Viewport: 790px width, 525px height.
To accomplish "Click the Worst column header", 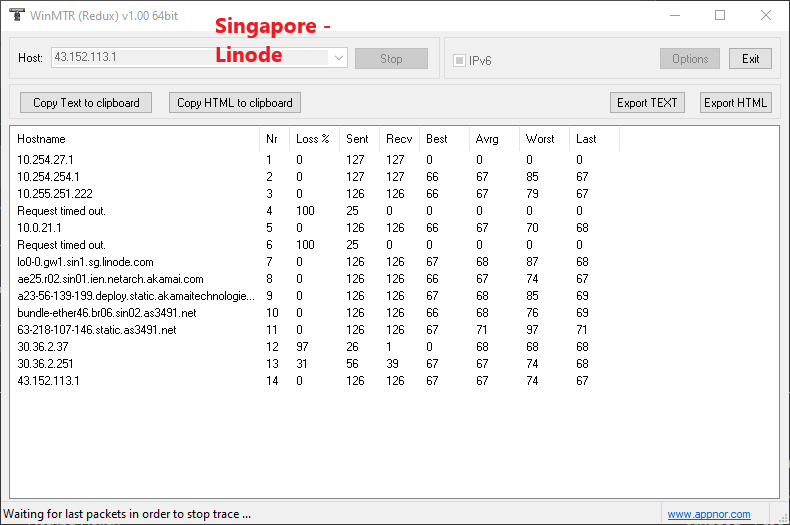I will coord(544,139).
